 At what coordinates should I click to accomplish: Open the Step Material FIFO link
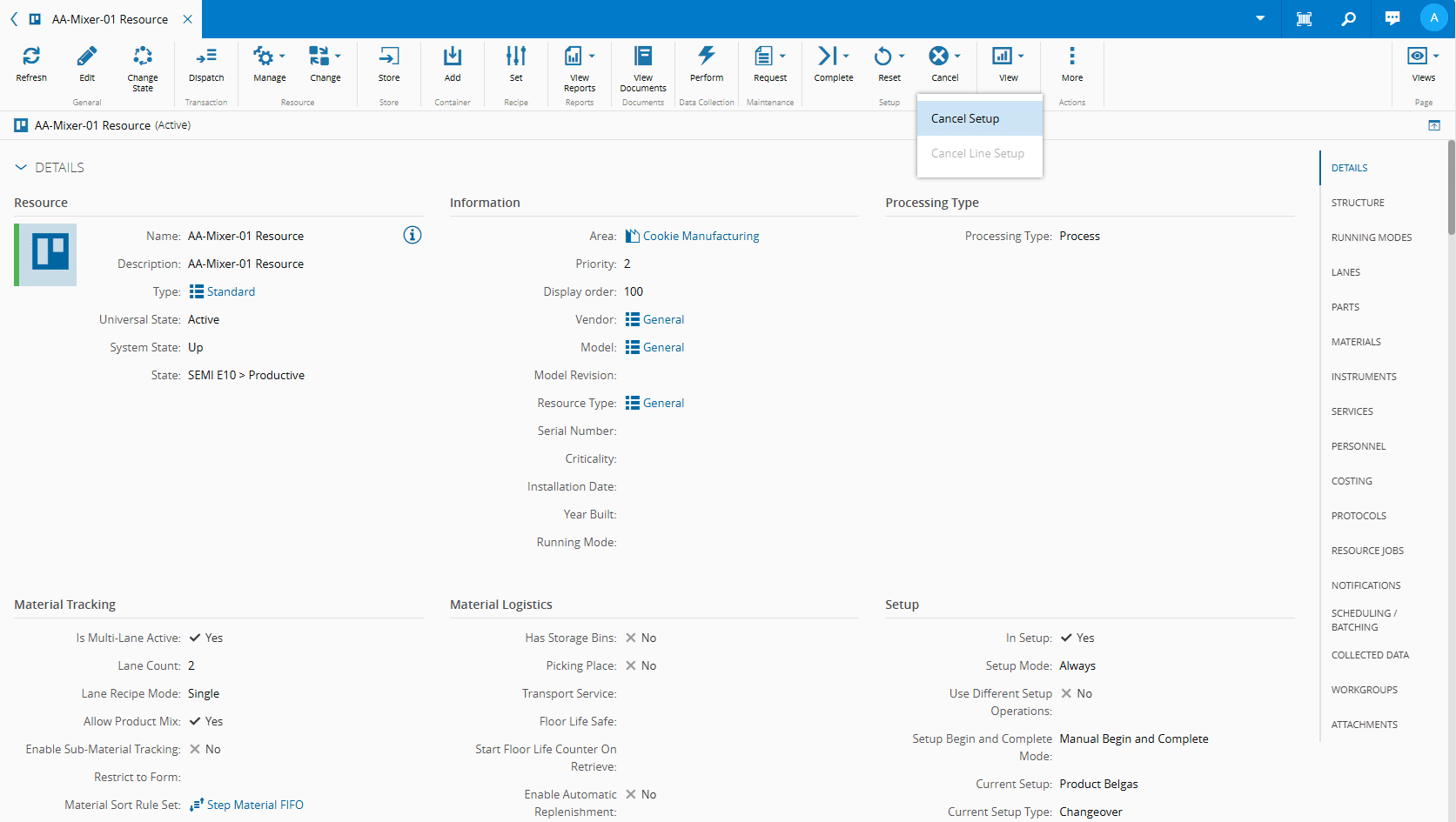[255, 805]
